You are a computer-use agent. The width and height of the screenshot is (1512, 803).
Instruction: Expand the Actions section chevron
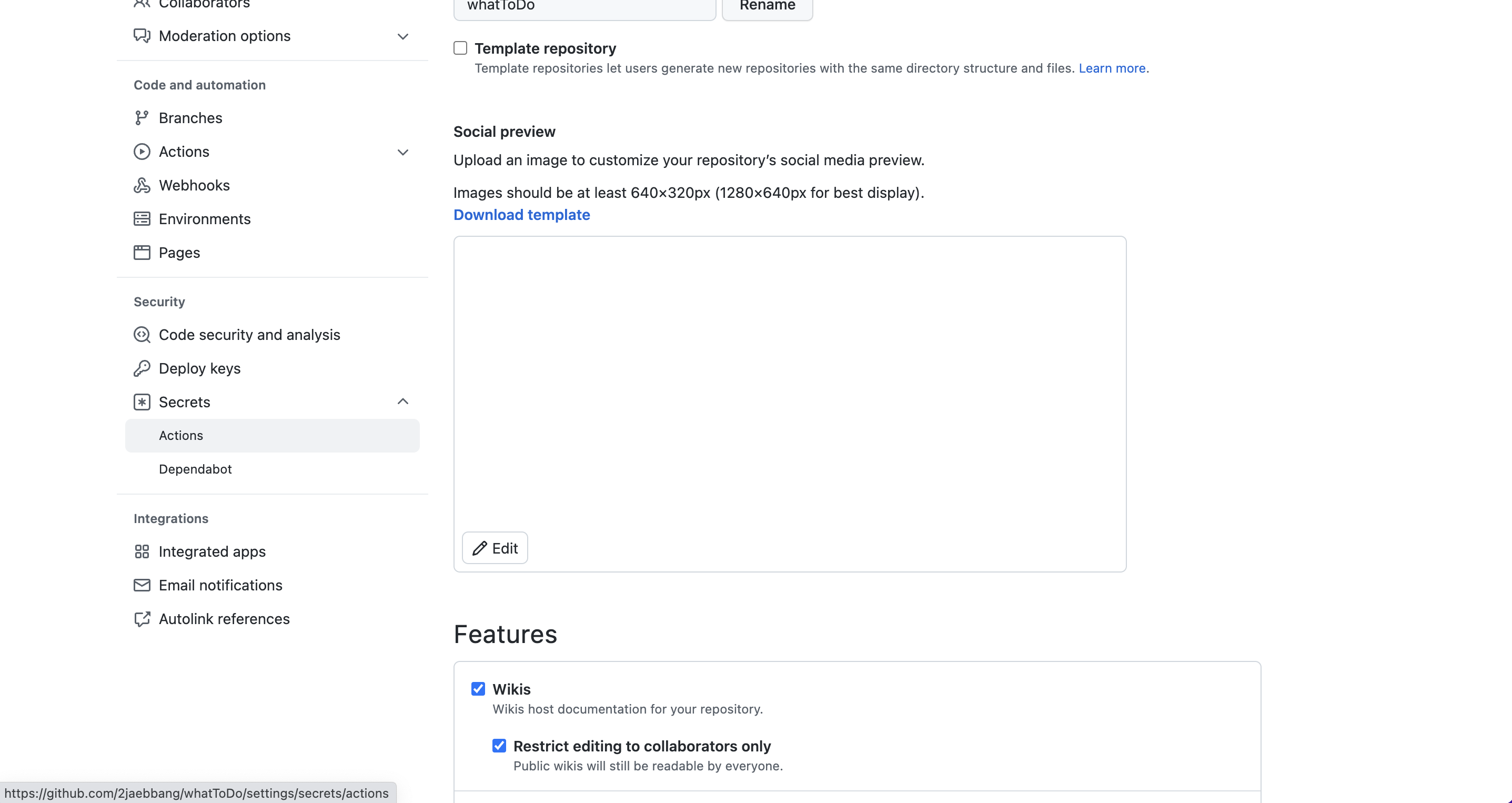point(402,152)
